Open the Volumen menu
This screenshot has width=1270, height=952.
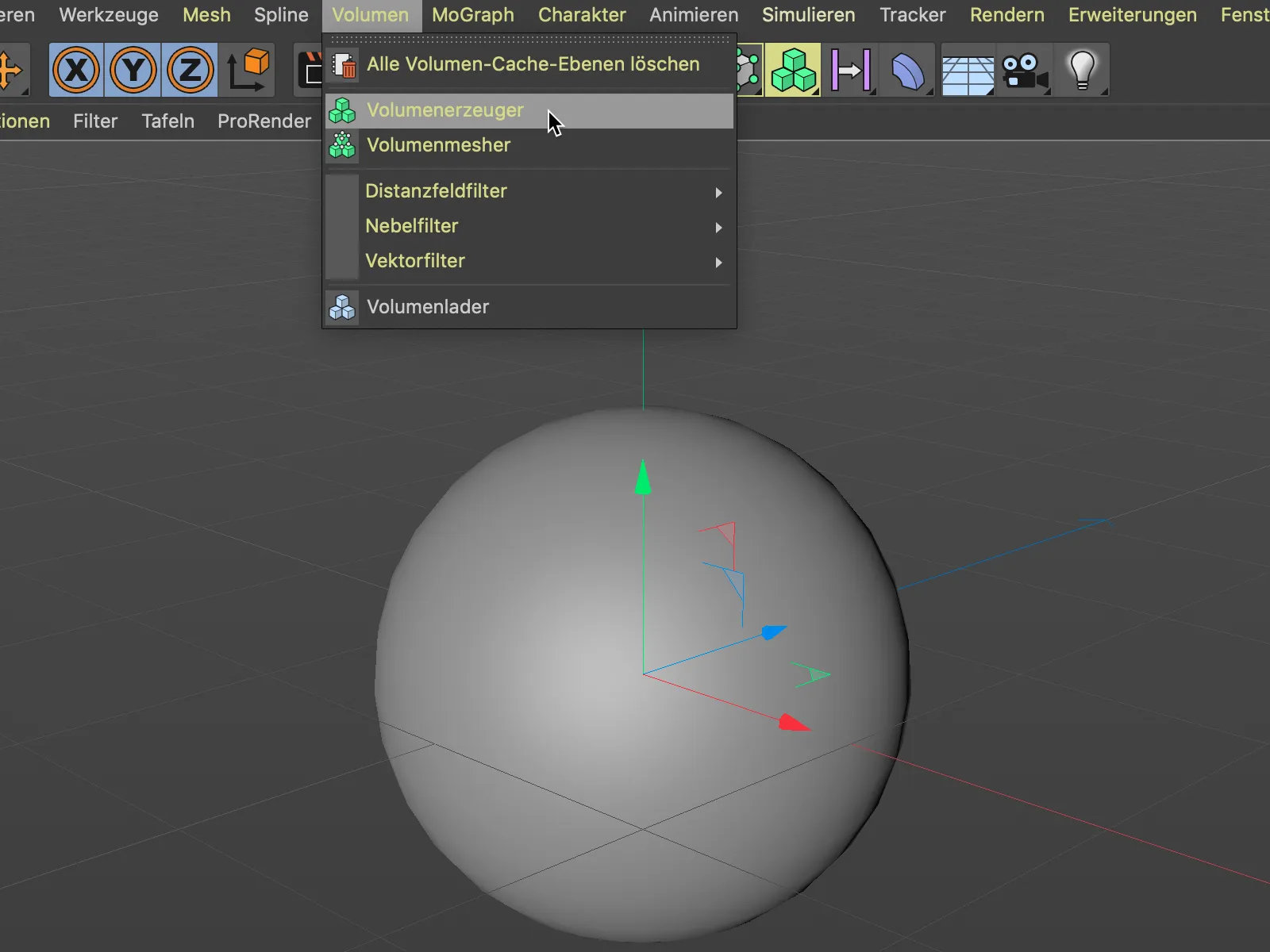371,15
